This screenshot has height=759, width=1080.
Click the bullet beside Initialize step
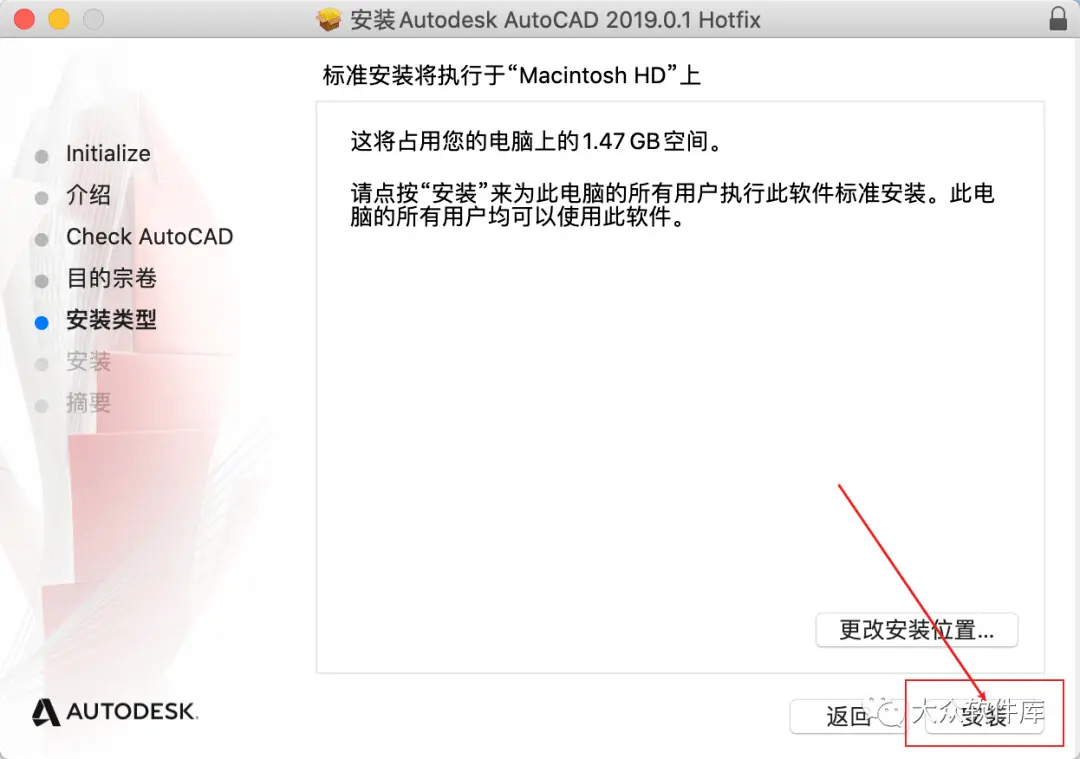(x=41, y=156)
